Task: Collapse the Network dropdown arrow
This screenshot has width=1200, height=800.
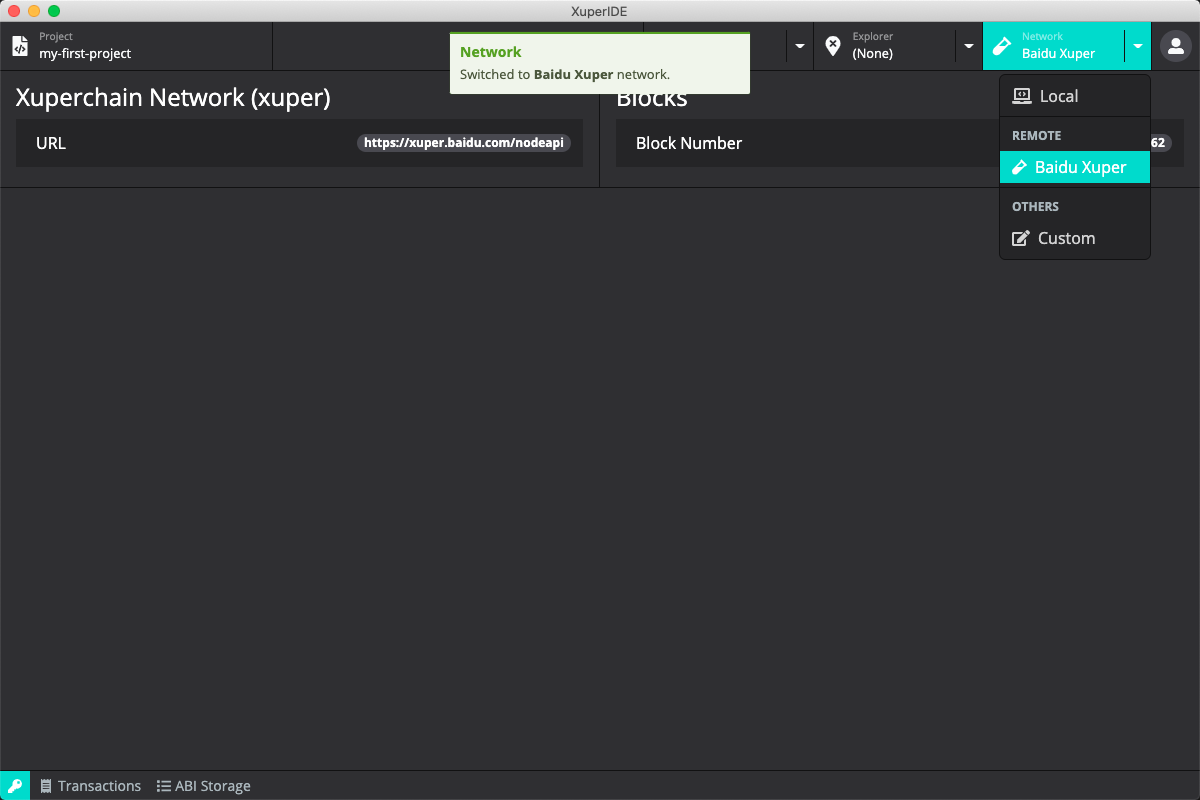Action: [1138, 46]
